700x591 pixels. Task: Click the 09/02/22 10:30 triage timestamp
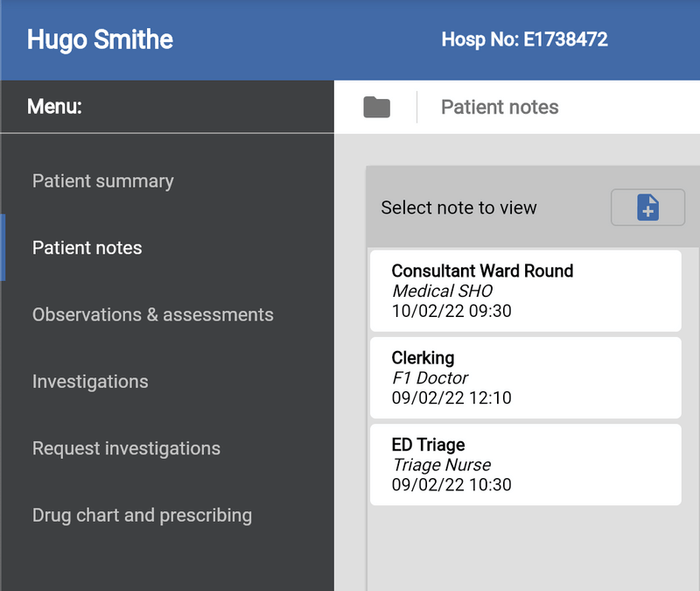[452, 485]
